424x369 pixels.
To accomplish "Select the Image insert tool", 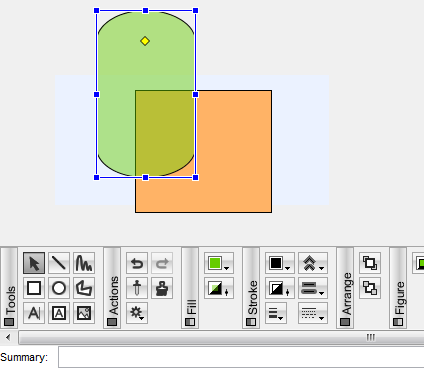I will (84, 313).
